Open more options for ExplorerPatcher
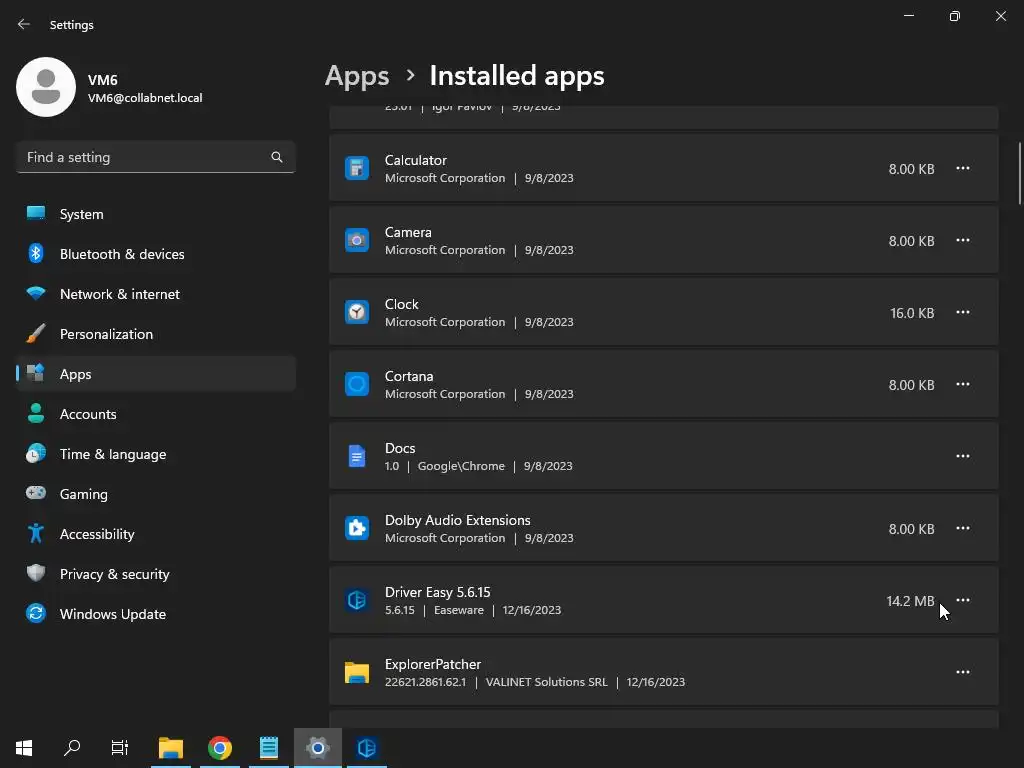Screen dimensions: 1024x768 point(962,672)
